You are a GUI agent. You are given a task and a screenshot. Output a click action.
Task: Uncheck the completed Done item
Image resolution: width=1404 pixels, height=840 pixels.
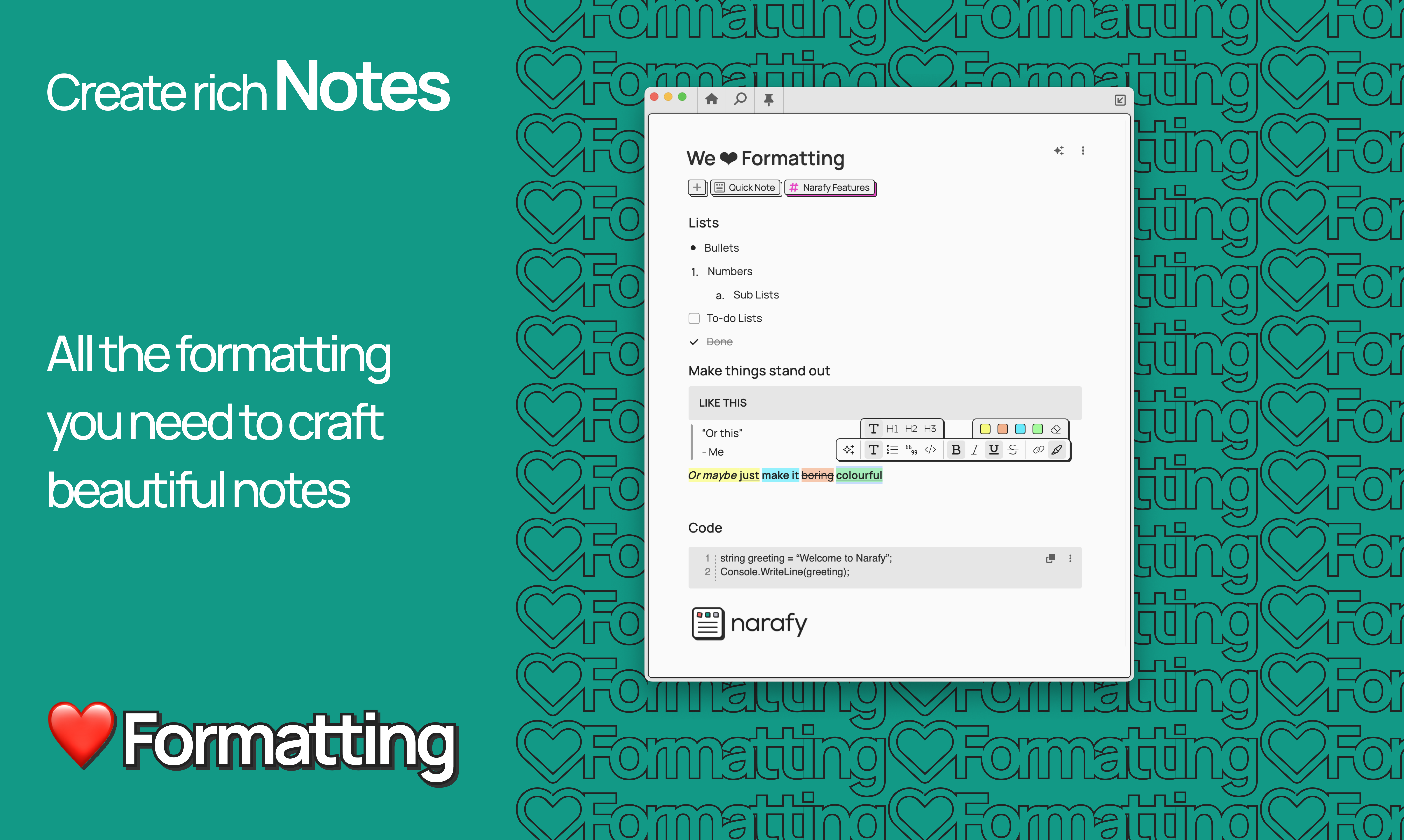coord(694,342)
